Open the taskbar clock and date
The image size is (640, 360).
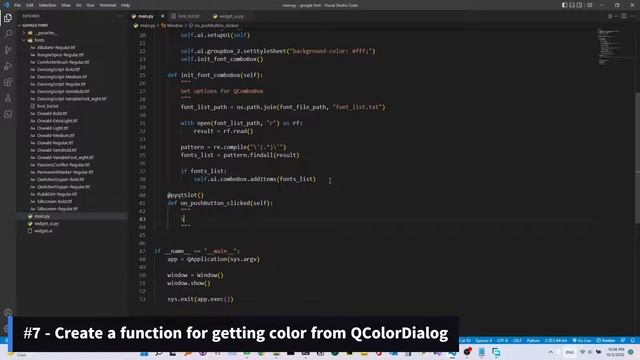(x=616, y=352)
